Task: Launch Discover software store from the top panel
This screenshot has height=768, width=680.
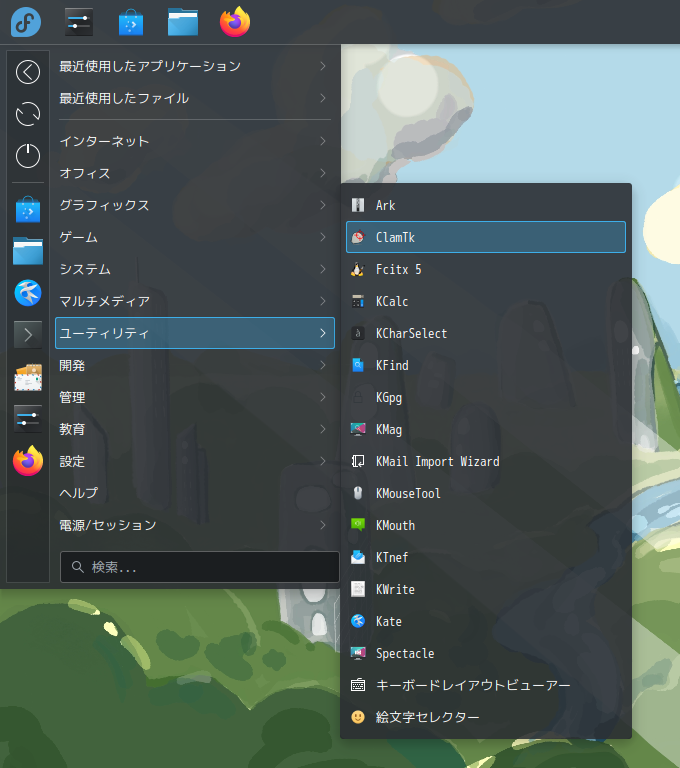Action: [x=131, y=23]
